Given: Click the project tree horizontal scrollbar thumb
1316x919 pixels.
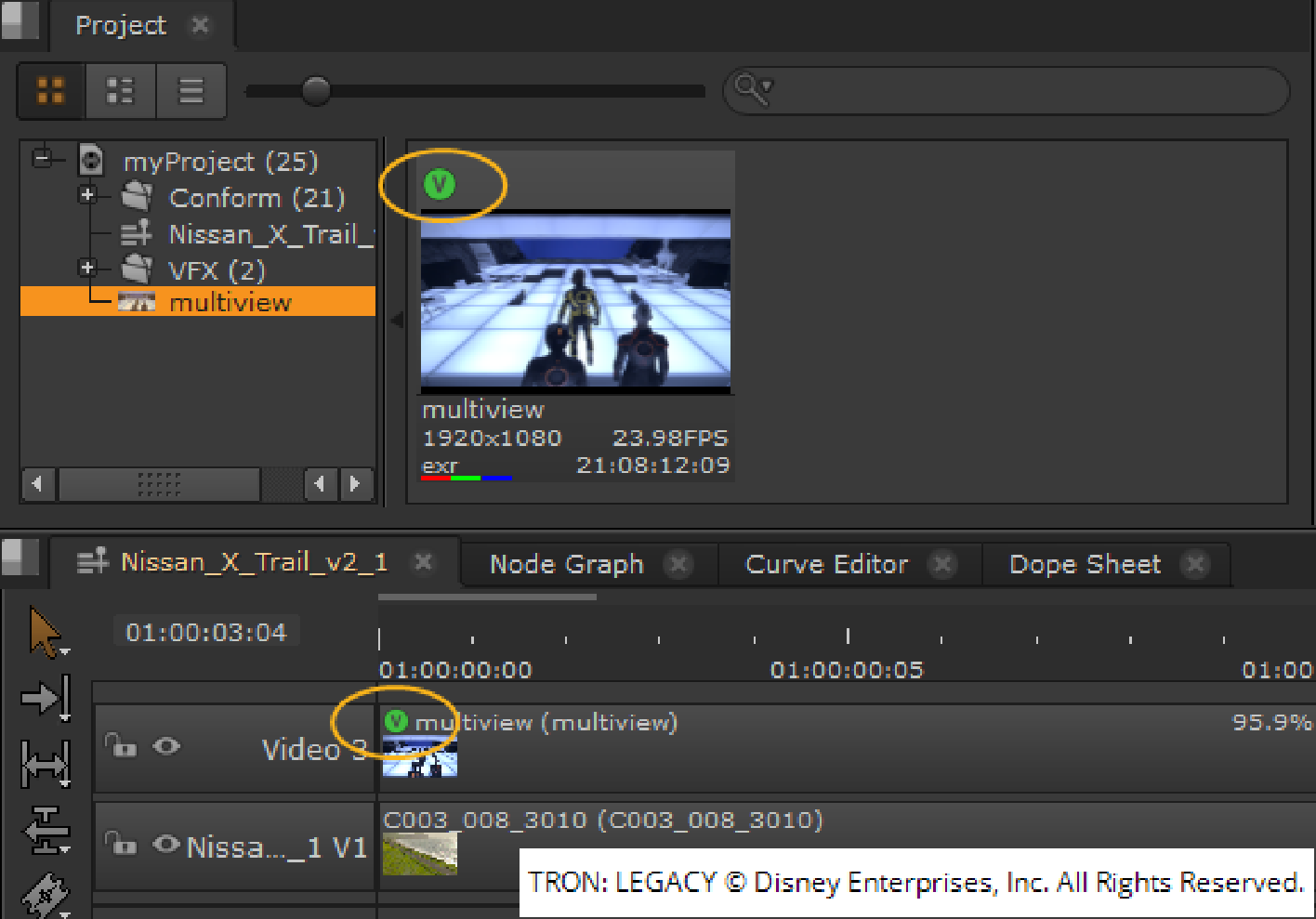Looking at the screenshot, I should (159, 484).
